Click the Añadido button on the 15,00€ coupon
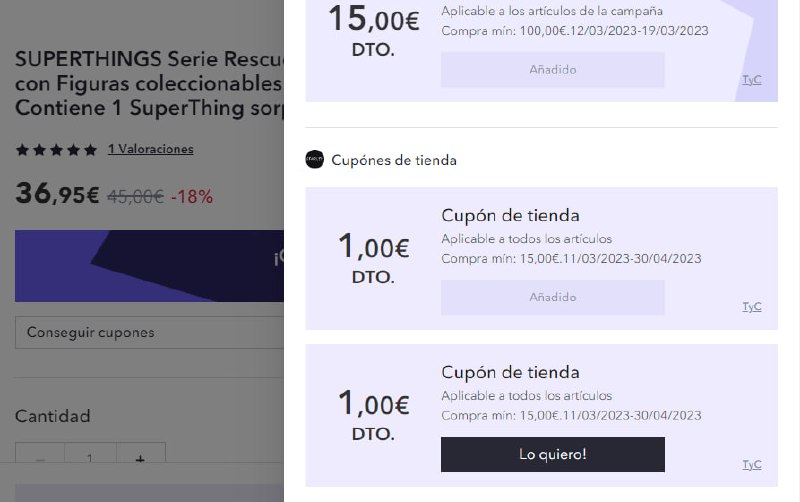This screenshot has width=800, height=502. pyautogui.click(x=553, y=69)
